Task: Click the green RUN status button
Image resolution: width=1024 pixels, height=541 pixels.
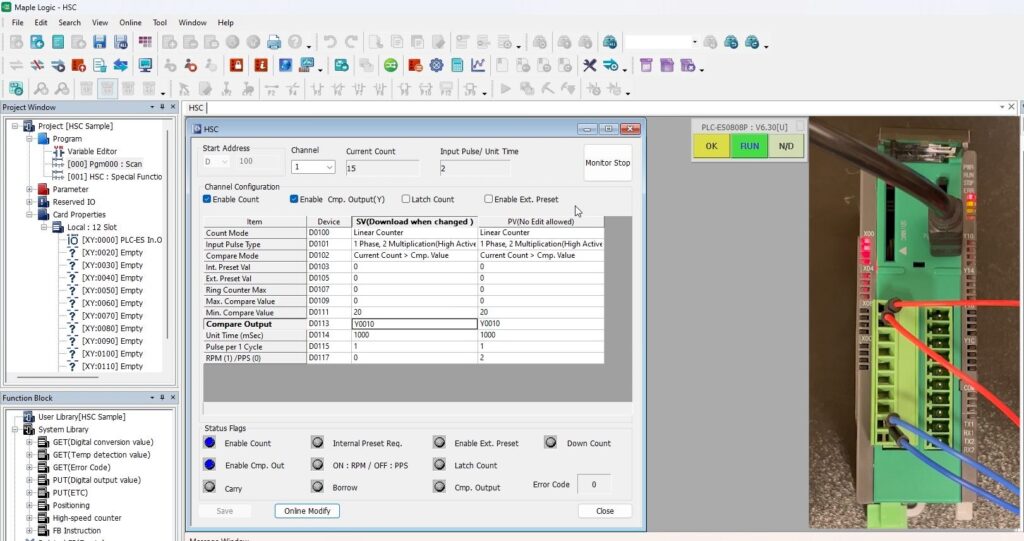Action: point(749,146)
